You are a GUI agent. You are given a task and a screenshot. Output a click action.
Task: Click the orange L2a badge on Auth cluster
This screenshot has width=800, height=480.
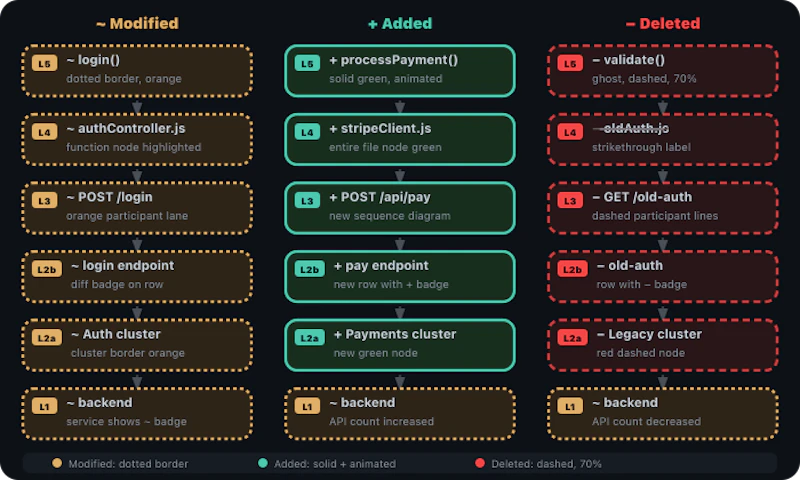click(x=47, y=338)
